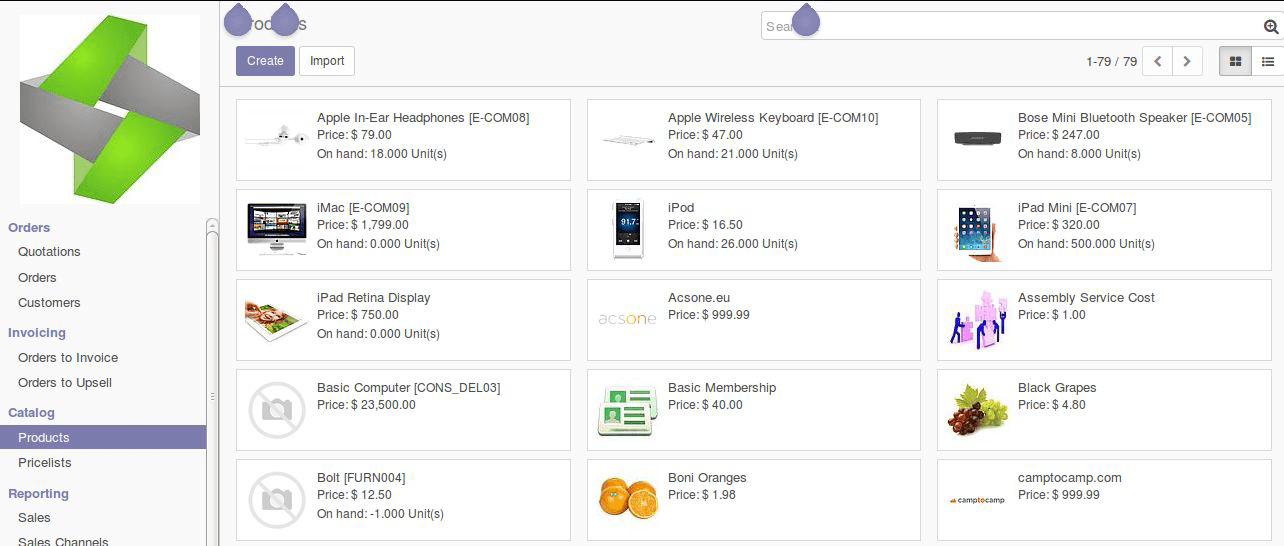Switch to list view
Image resolution: width=1284 pixels, height=546 pixels.
(1267, 61)
